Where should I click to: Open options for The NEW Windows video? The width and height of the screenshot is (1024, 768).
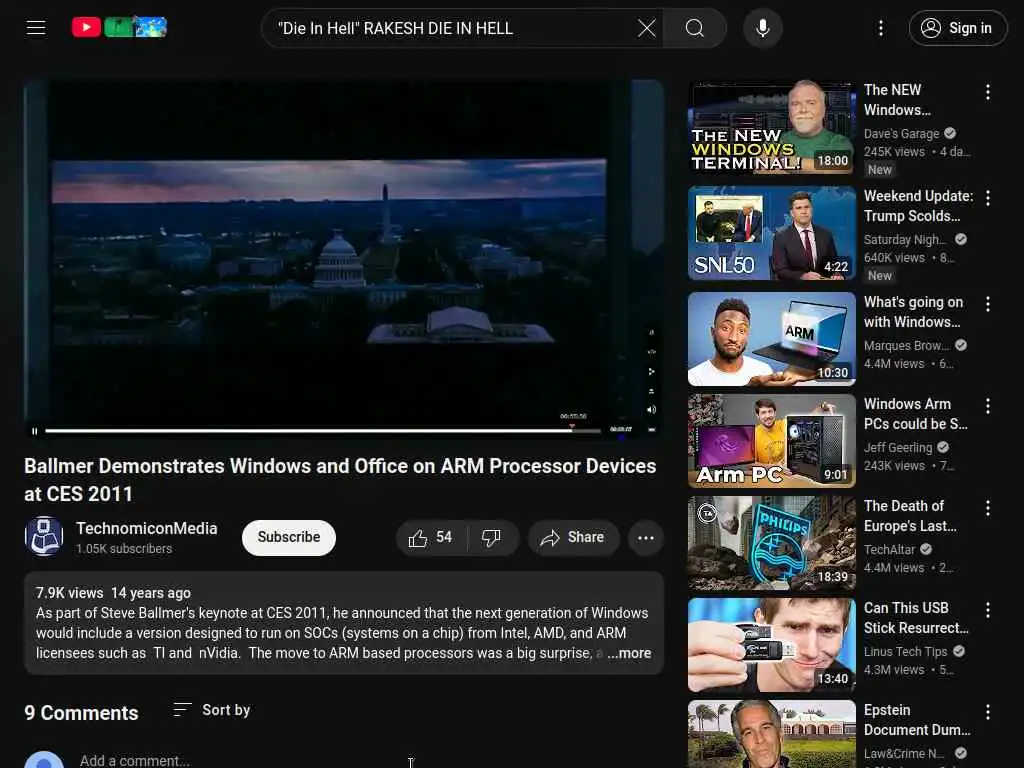click(987, 92)
